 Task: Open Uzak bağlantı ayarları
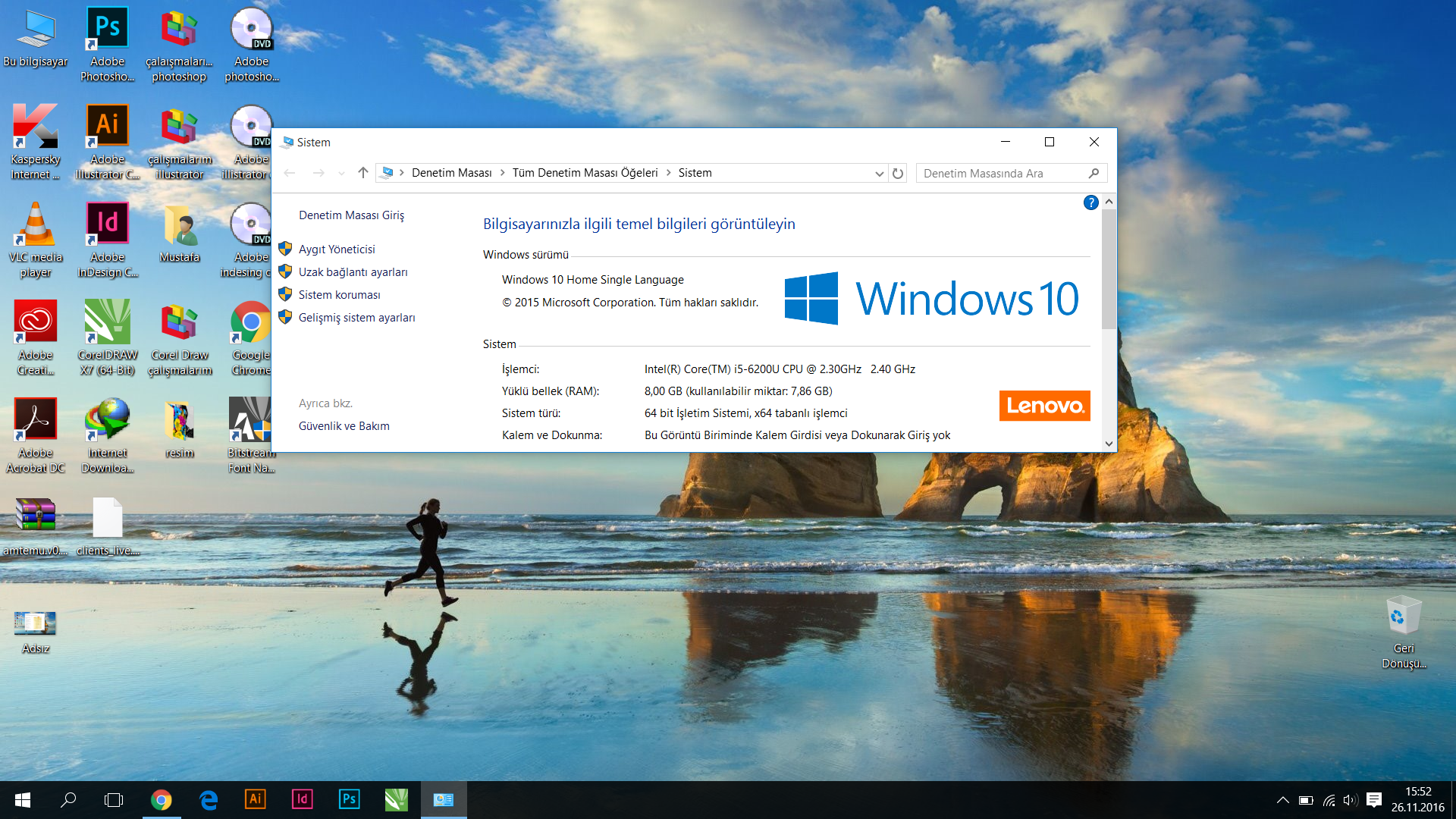[353, 272]
